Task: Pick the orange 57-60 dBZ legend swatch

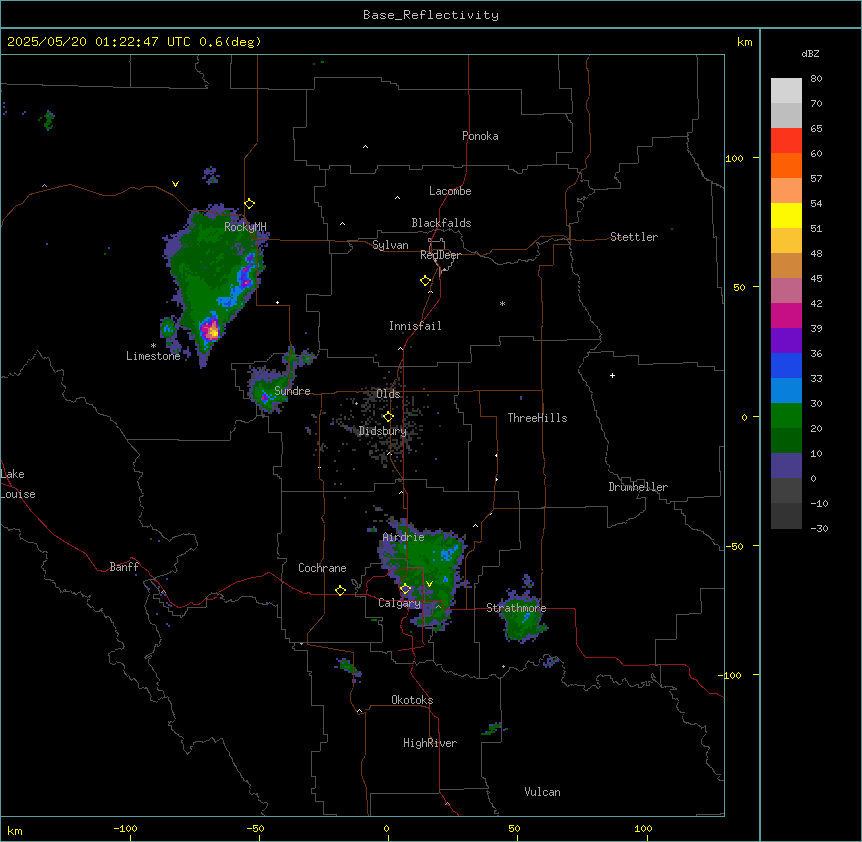Action: pyautogui.click(x=786, y=165)
